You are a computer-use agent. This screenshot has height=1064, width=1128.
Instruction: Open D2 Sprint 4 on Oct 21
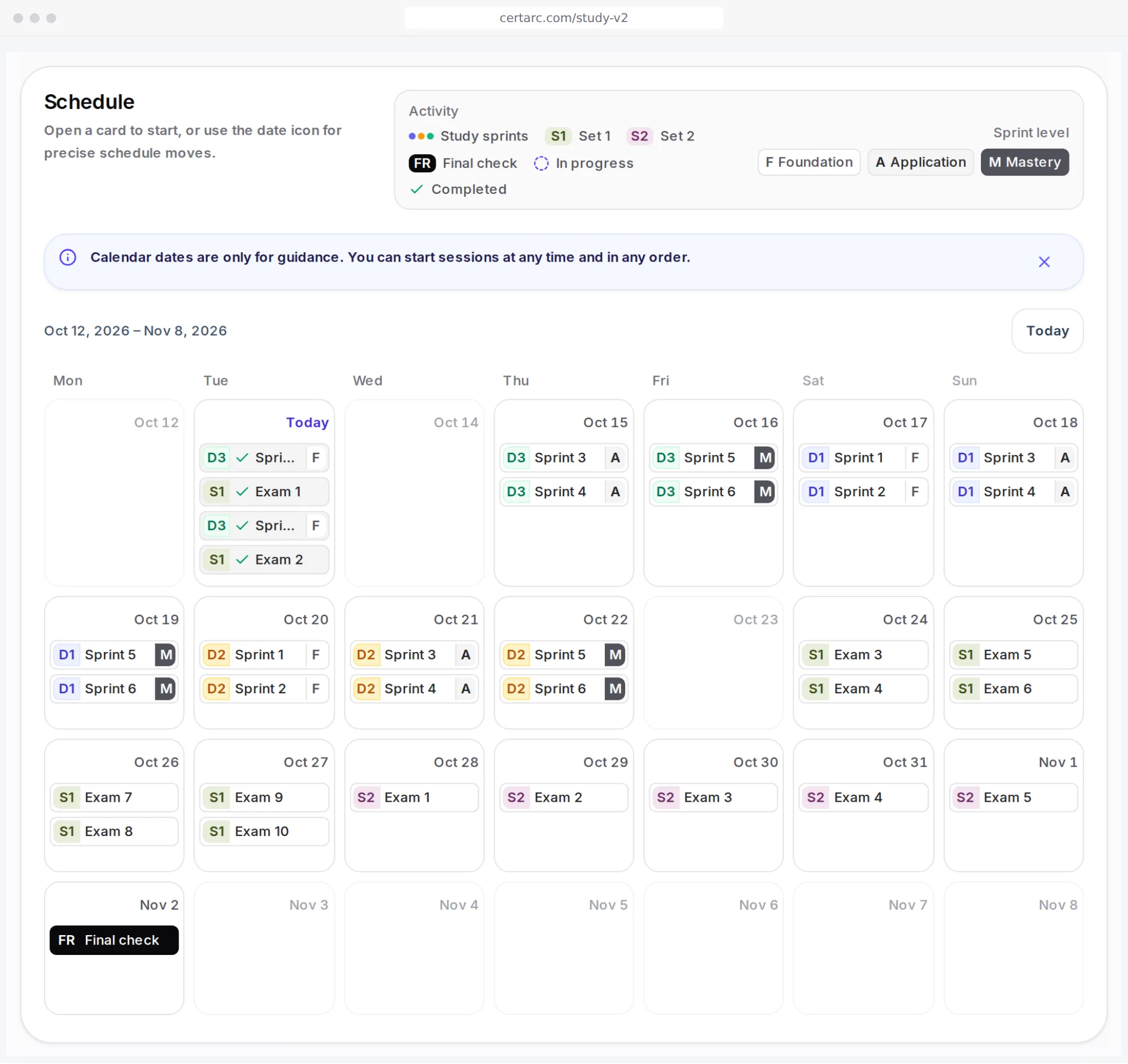click(x=414, y=689)
